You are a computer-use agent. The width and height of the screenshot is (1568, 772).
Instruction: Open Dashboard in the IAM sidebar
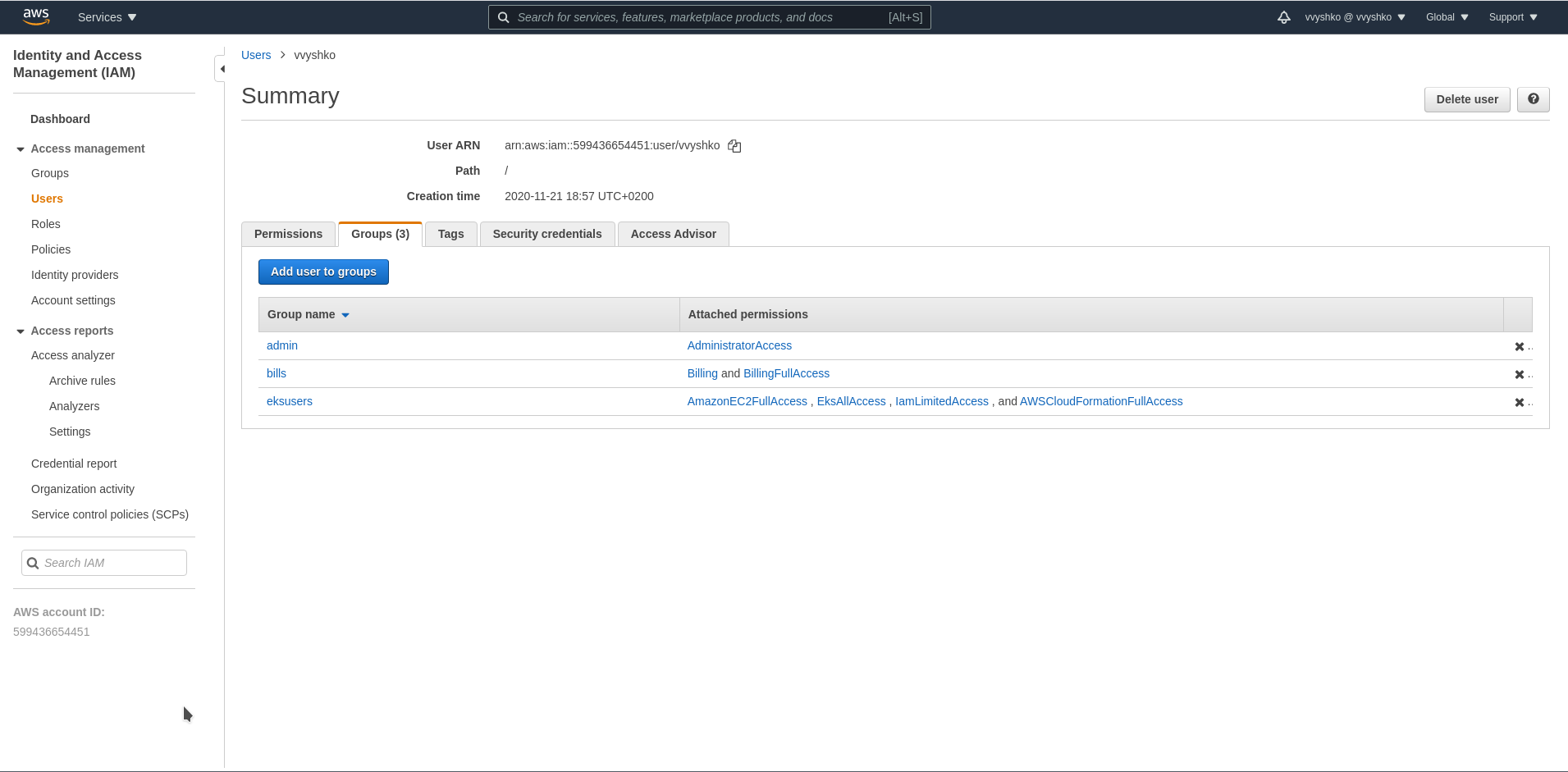pyautogui.click(x=60, y=119)
